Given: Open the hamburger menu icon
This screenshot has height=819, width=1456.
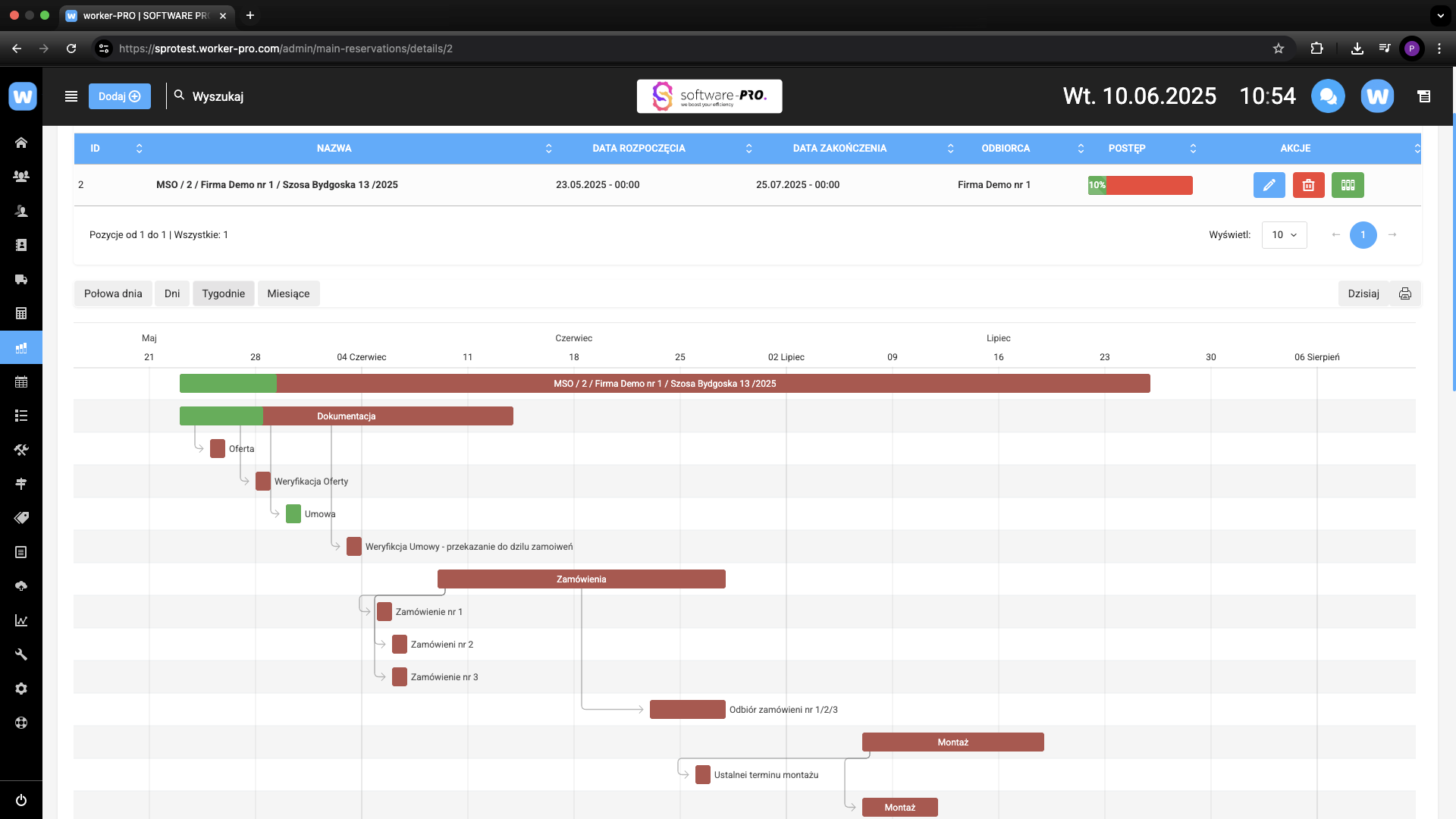Looking at the screenshot, I should tap(71, 96).
